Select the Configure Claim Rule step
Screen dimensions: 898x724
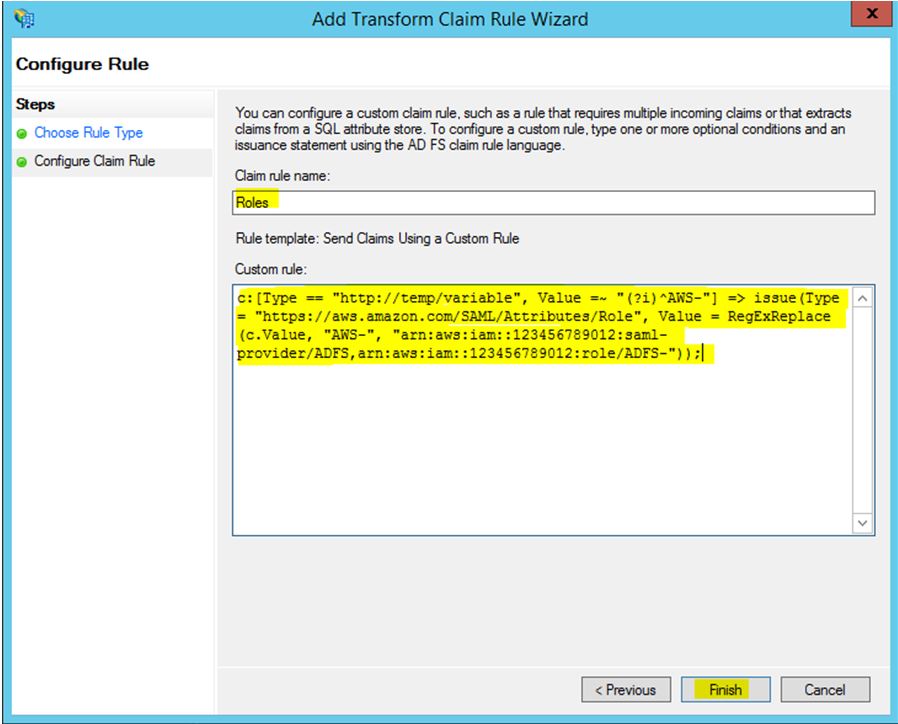(x=94, y=161)
